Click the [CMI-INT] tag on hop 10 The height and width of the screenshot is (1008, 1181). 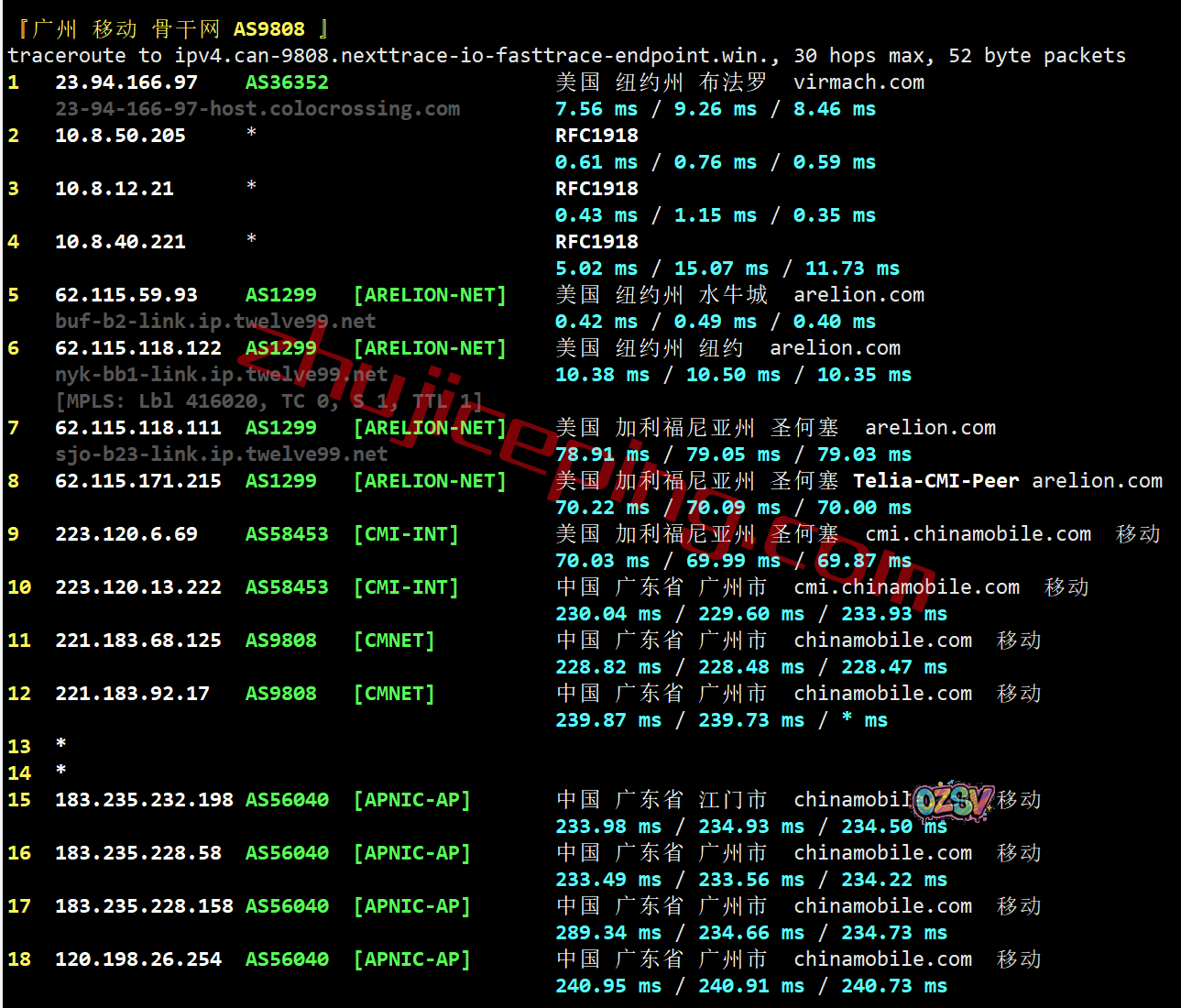[406, 587]
